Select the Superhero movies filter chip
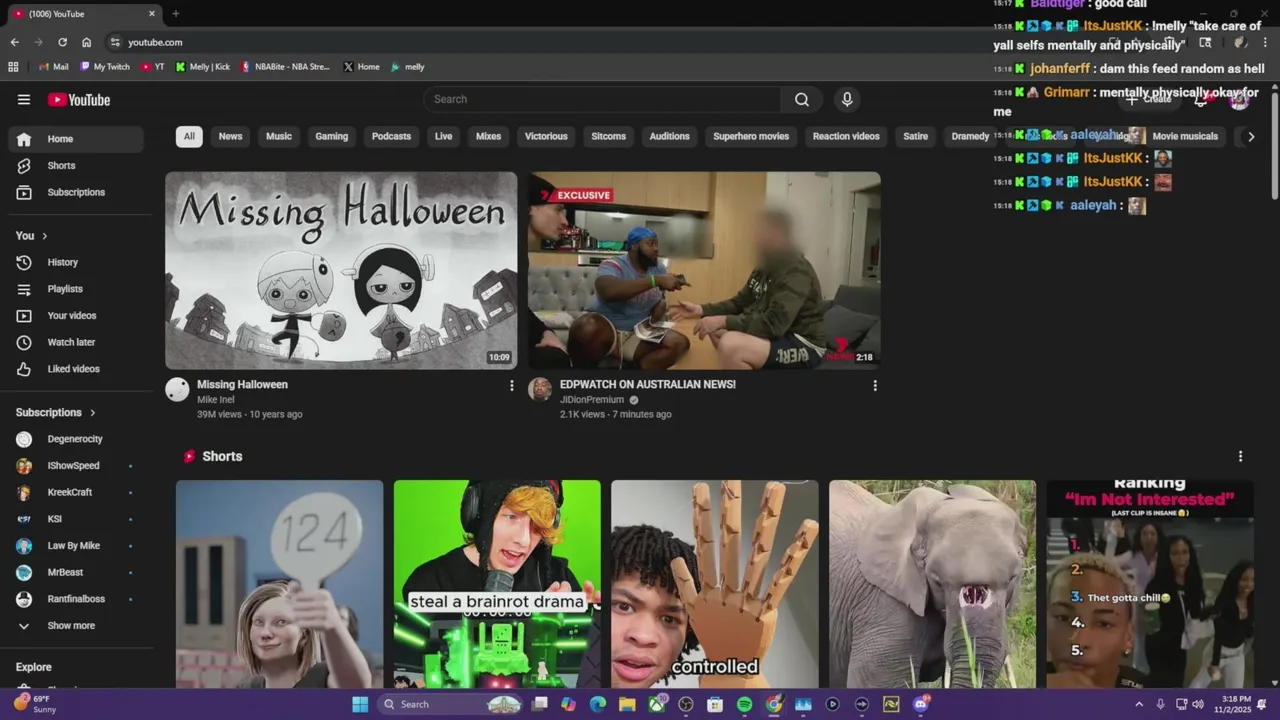The image size is (1280, 720). (751, 137)
